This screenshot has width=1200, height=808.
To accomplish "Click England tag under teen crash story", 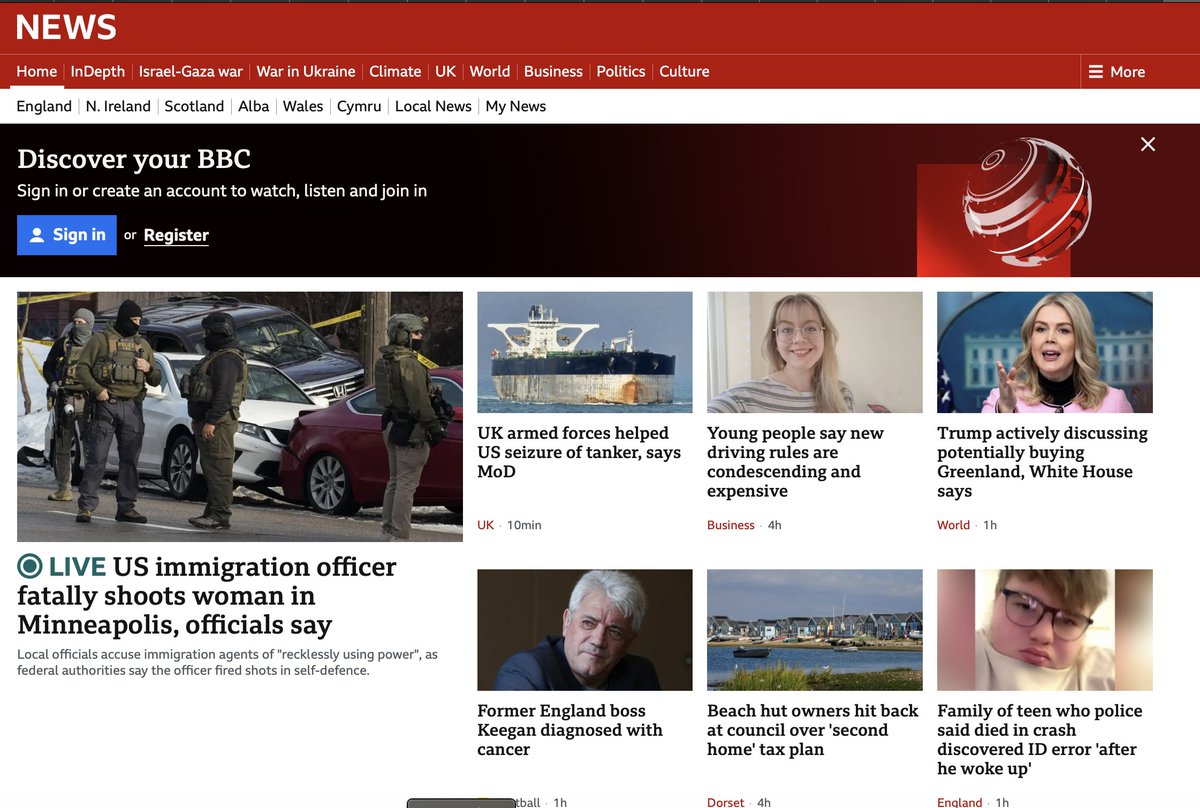I will pyautogui.click(x=960, y=802).
